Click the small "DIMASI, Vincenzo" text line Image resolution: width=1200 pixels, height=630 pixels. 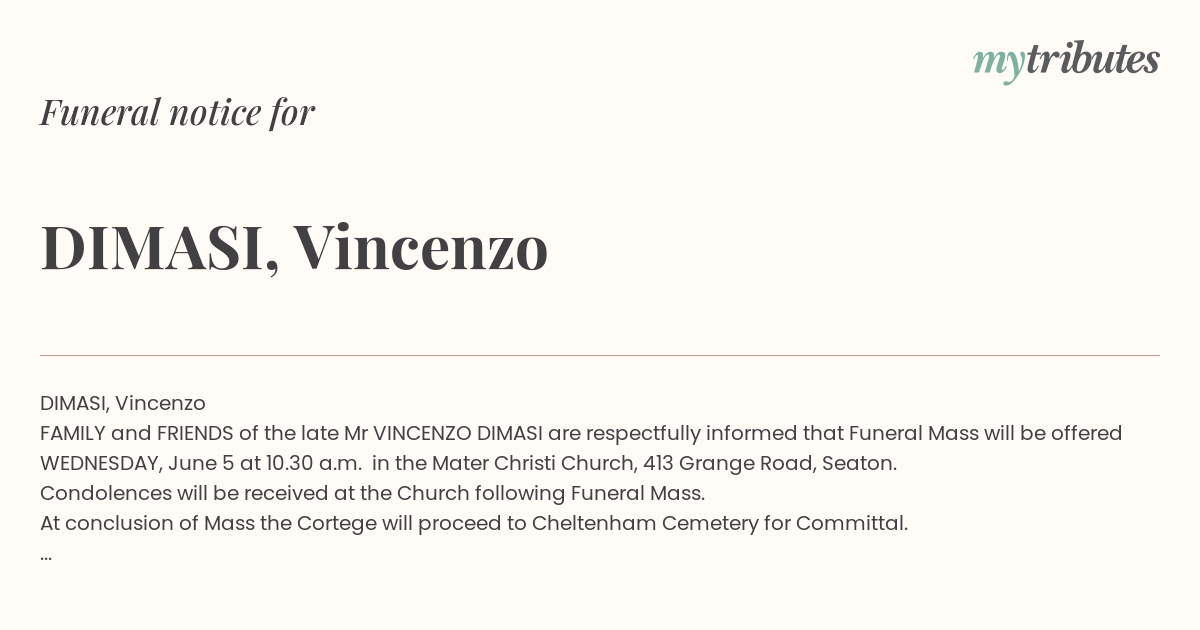coord(123,403)
